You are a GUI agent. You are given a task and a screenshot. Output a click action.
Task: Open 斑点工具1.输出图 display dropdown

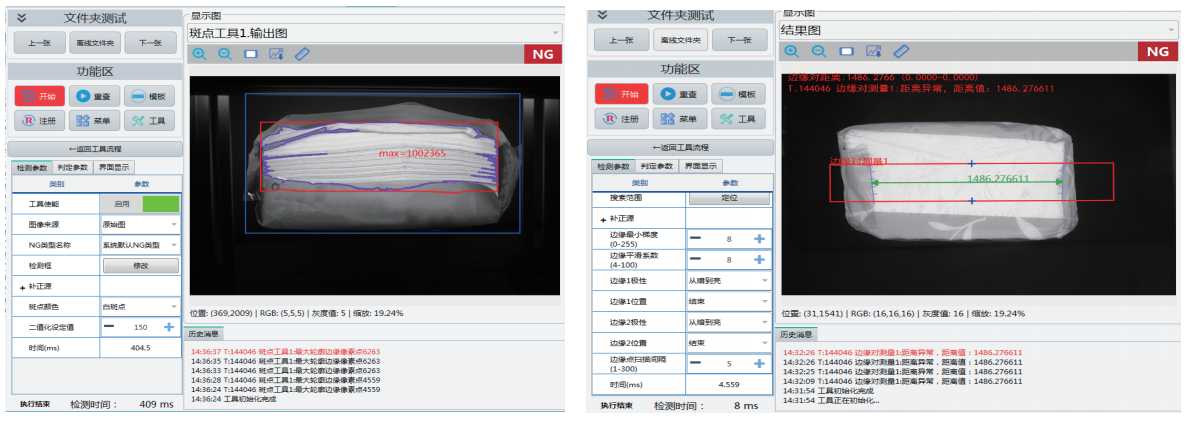tap(374, 33)
